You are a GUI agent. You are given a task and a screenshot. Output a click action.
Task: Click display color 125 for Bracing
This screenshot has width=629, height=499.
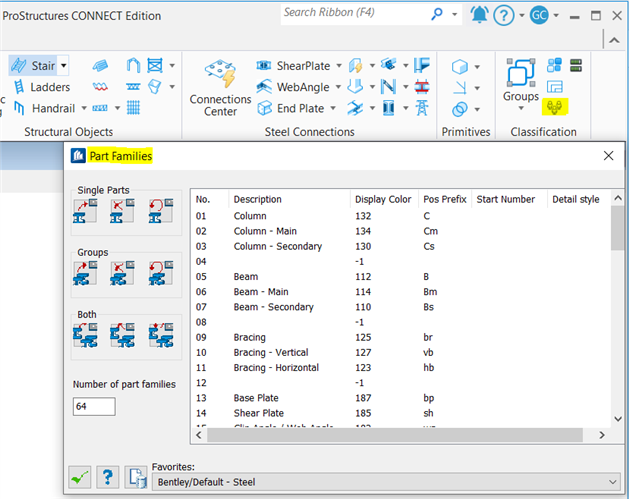click(363, 337)
